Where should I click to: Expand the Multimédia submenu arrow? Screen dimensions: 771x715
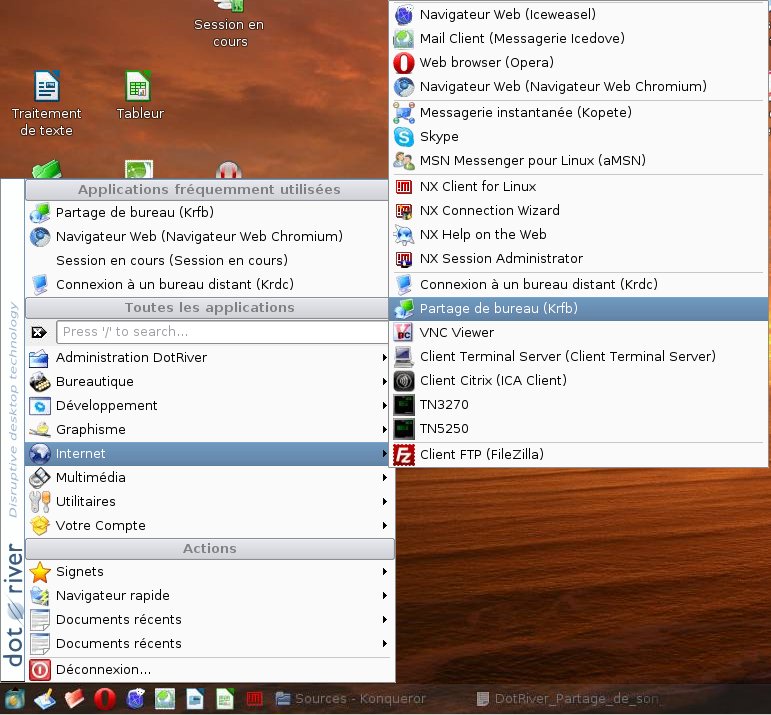click(x=385, y=478)
